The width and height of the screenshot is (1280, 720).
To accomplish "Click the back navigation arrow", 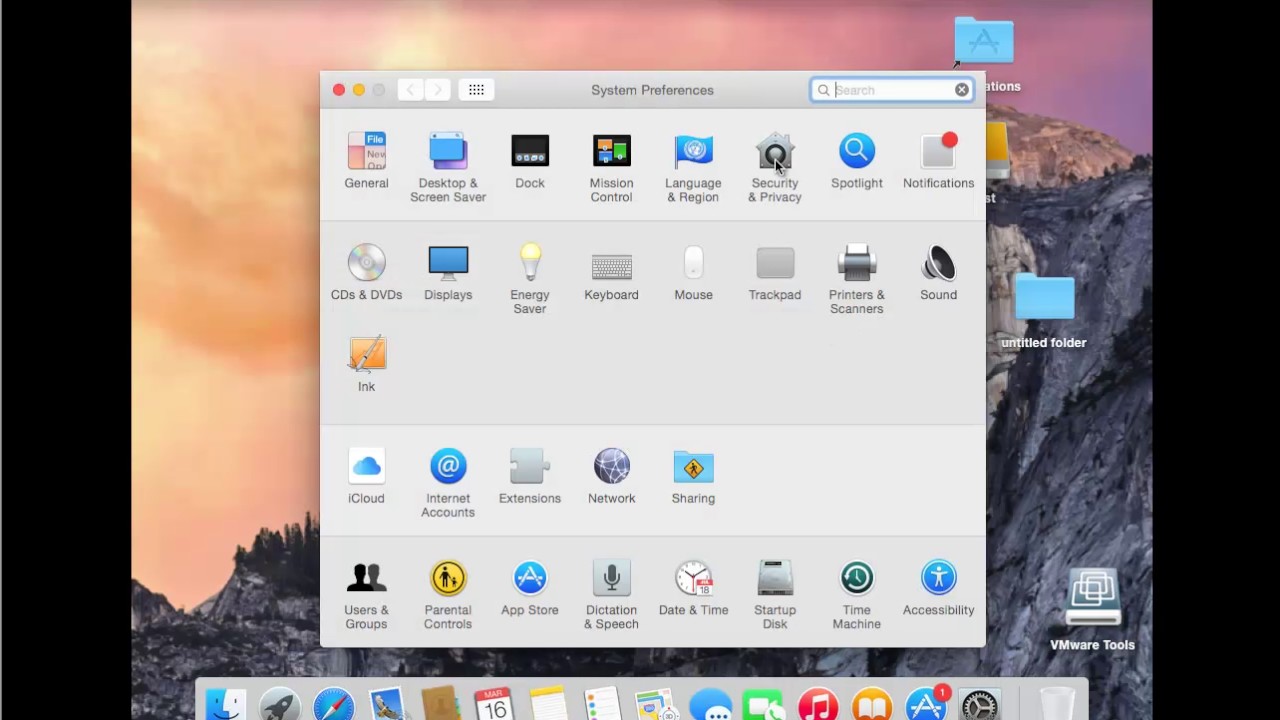I will tap(410, 90).
